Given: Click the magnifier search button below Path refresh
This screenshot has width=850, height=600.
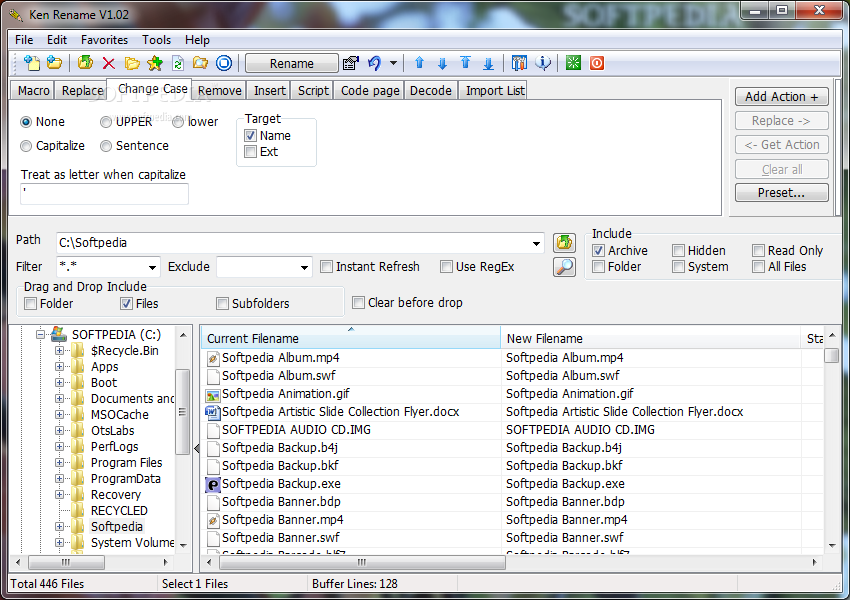Looking at the screenshot, I should [x=564, y=267].
